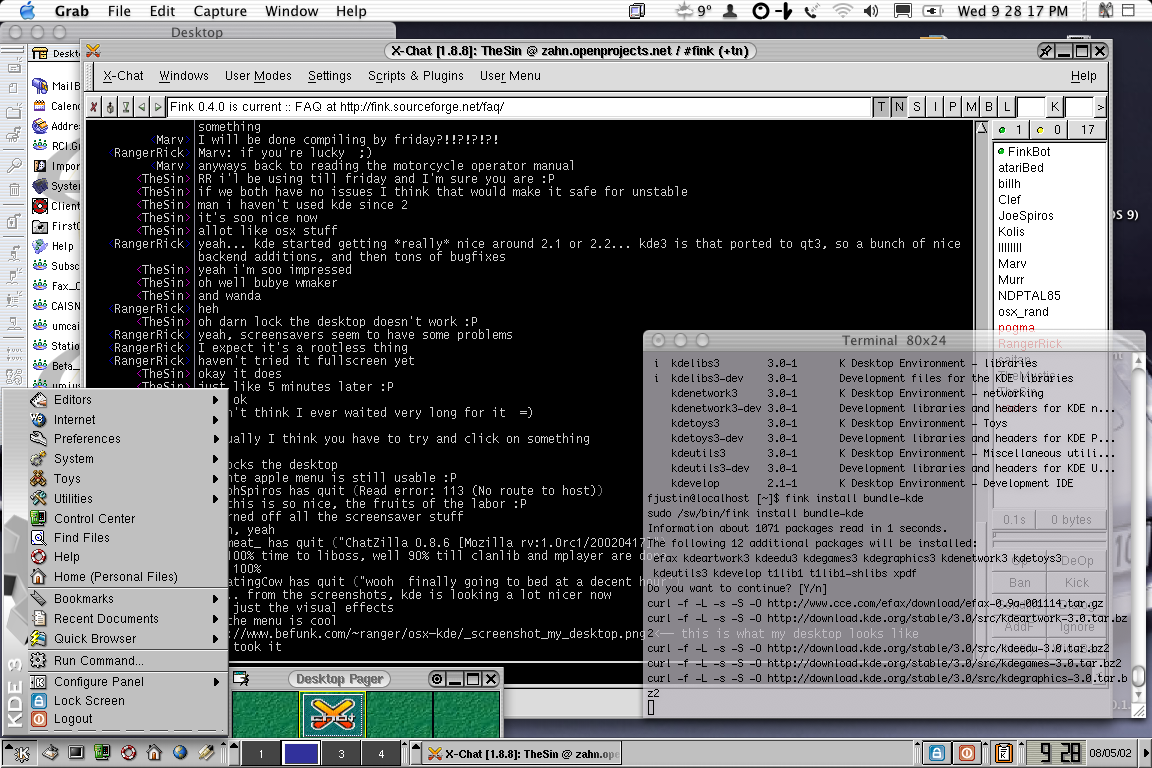Click the phone modem icon in the menu bar
This screenshot has width=1152, height=768.
812,11
